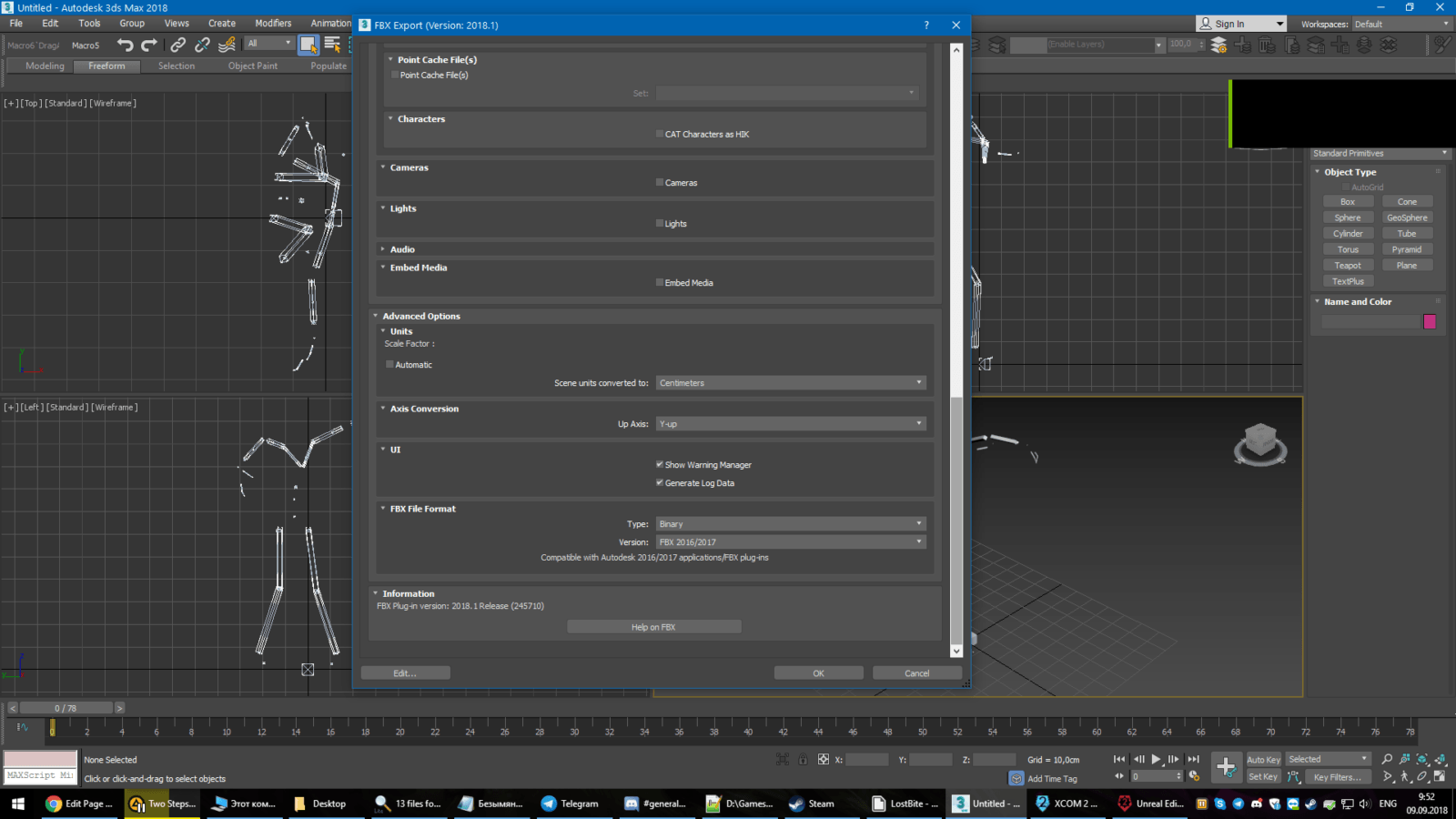The width and height of the screenshot is (1456, 819).
Task: Open the Tools menu
Action: pos(89,23)
